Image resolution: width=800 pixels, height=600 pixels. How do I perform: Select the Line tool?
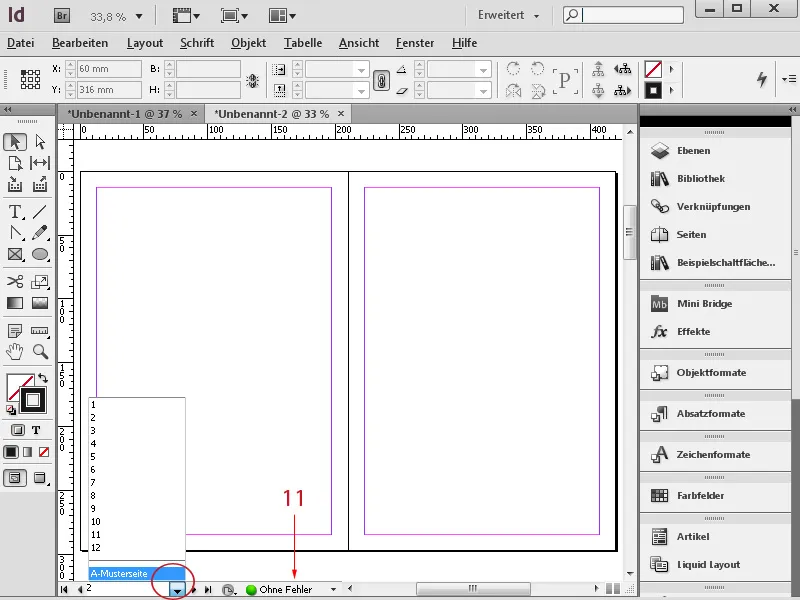tap(40, 211)
